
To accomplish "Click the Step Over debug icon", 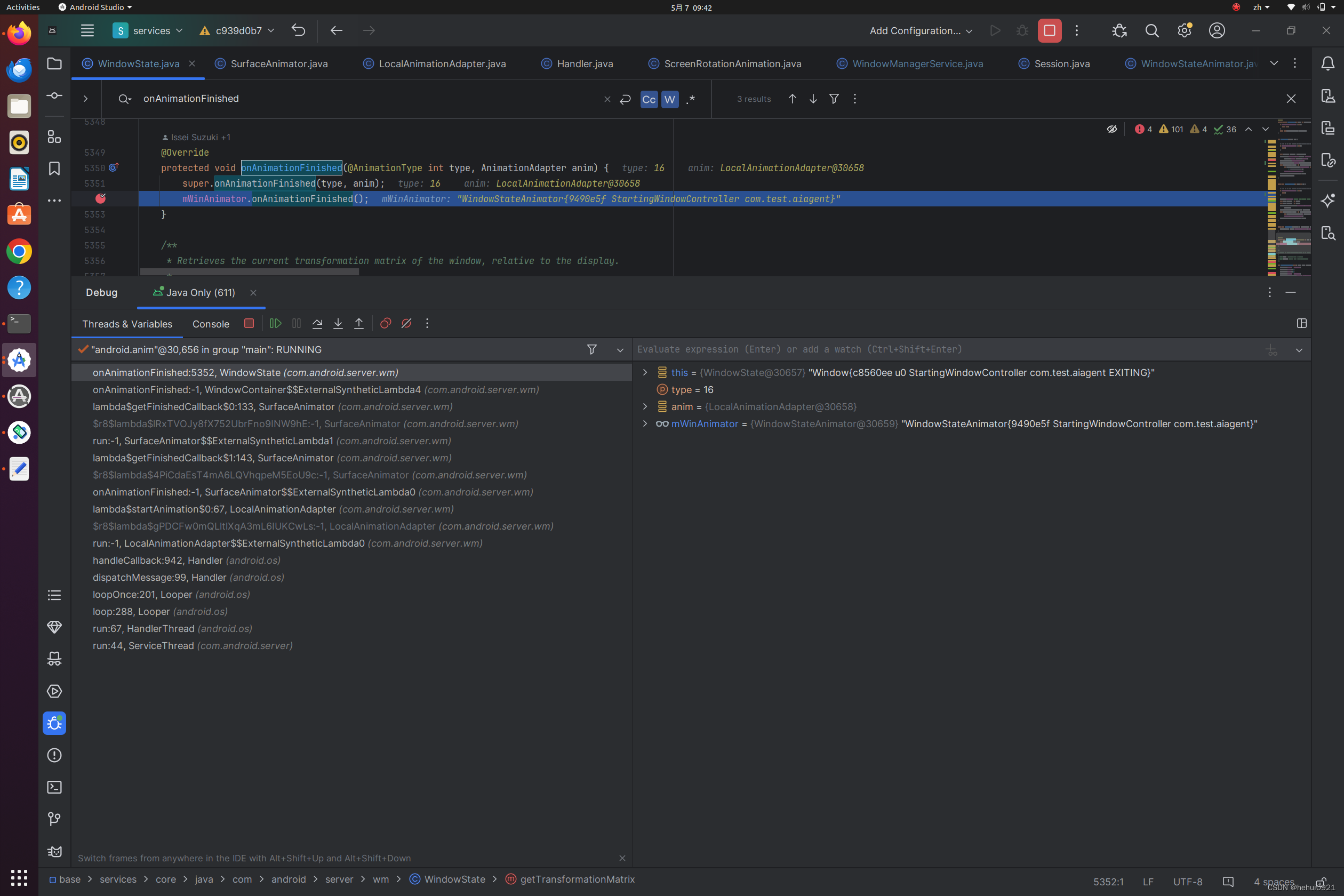I will [317, 323].
